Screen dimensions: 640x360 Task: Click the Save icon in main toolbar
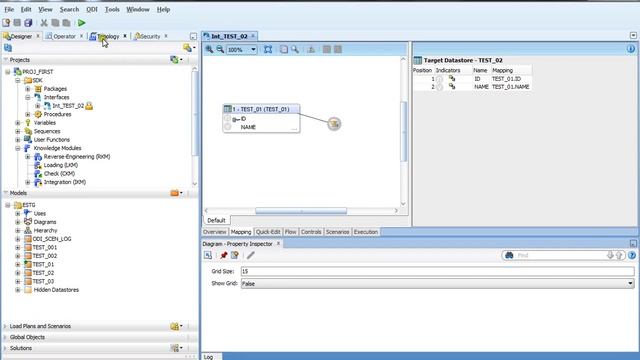tap(17, 23)
